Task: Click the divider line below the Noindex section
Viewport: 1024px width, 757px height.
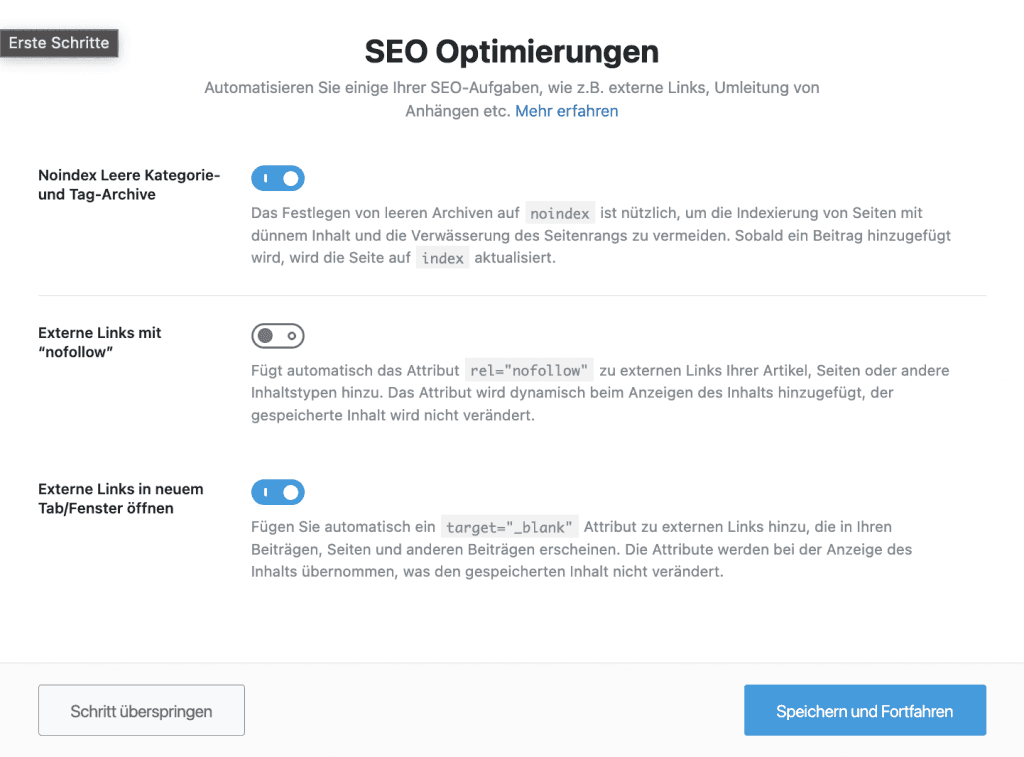Action: click(x=511, y=296)
